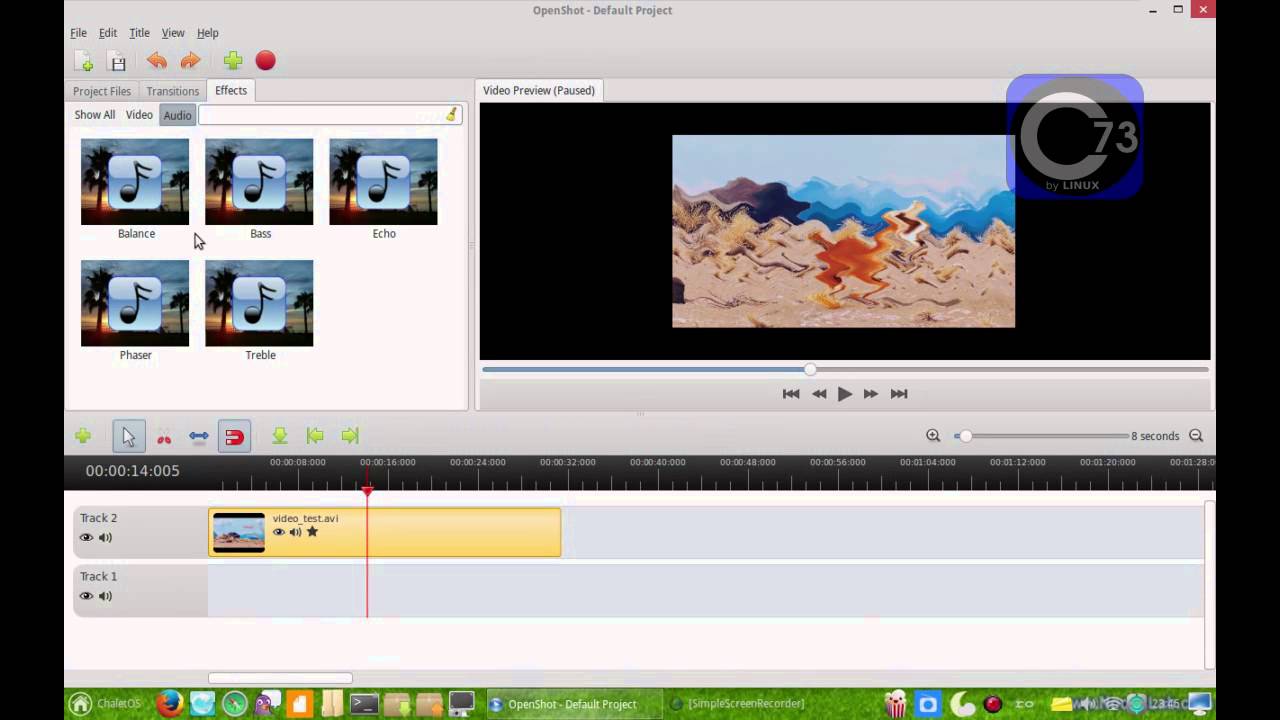Jump to the previous marker
Screen dimensions: 1280x720
(x=315, y=436)
